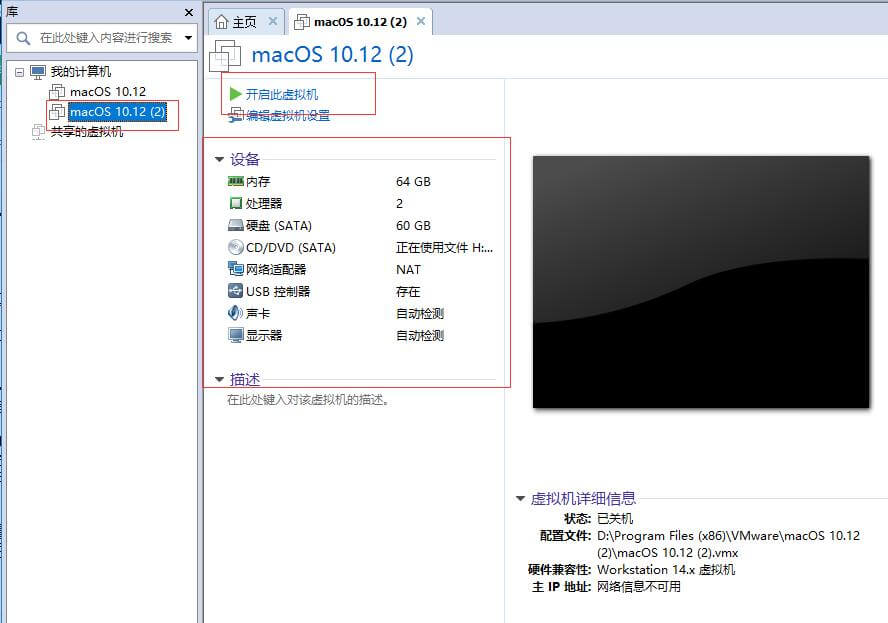Viewport: 888px width, 623px height.
Task: Click the black VM screen preview thumbnail
Action: tap(701, 281)
